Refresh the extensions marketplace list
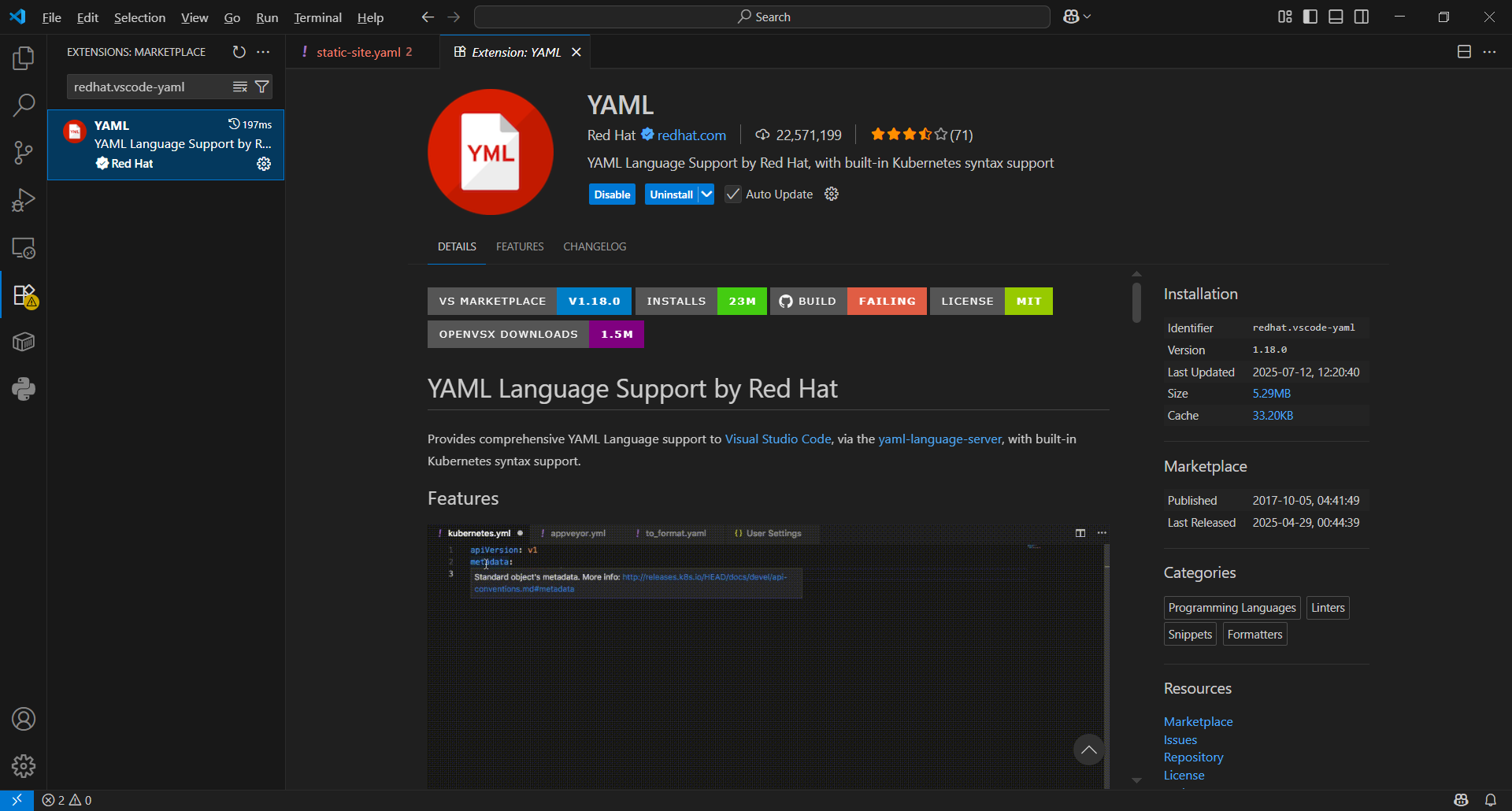 click(239, 52)
